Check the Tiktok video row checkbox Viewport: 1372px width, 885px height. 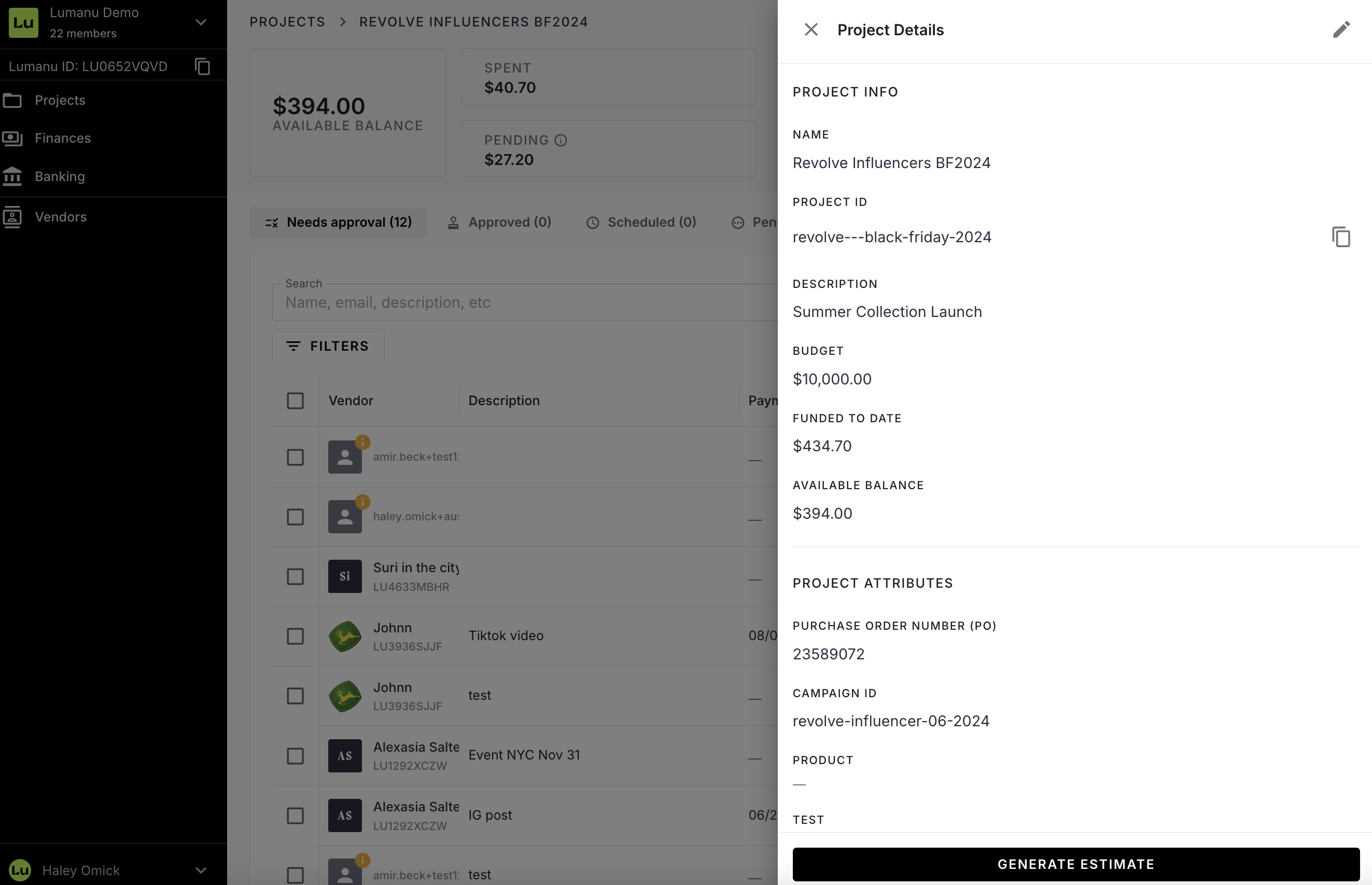(295, 636)
